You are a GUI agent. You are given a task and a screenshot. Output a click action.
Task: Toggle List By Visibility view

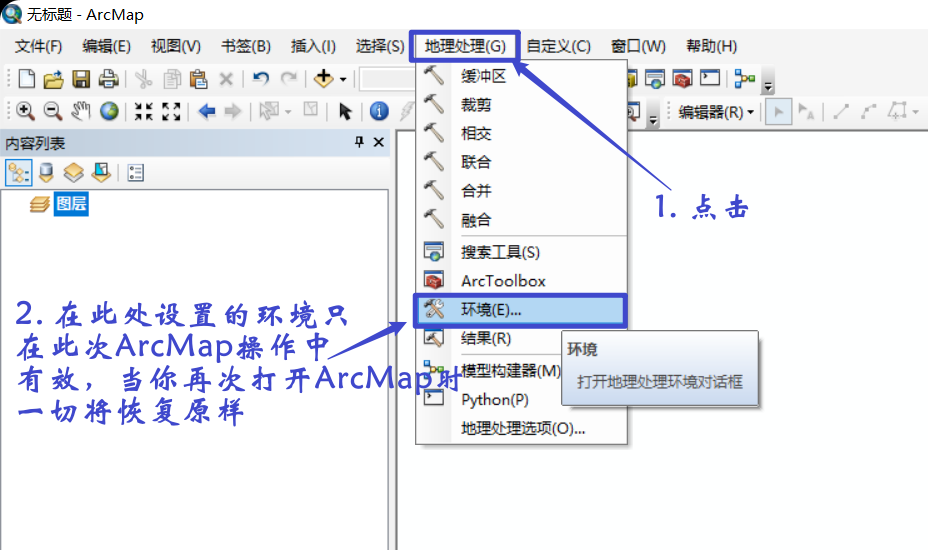coord(73,173)
